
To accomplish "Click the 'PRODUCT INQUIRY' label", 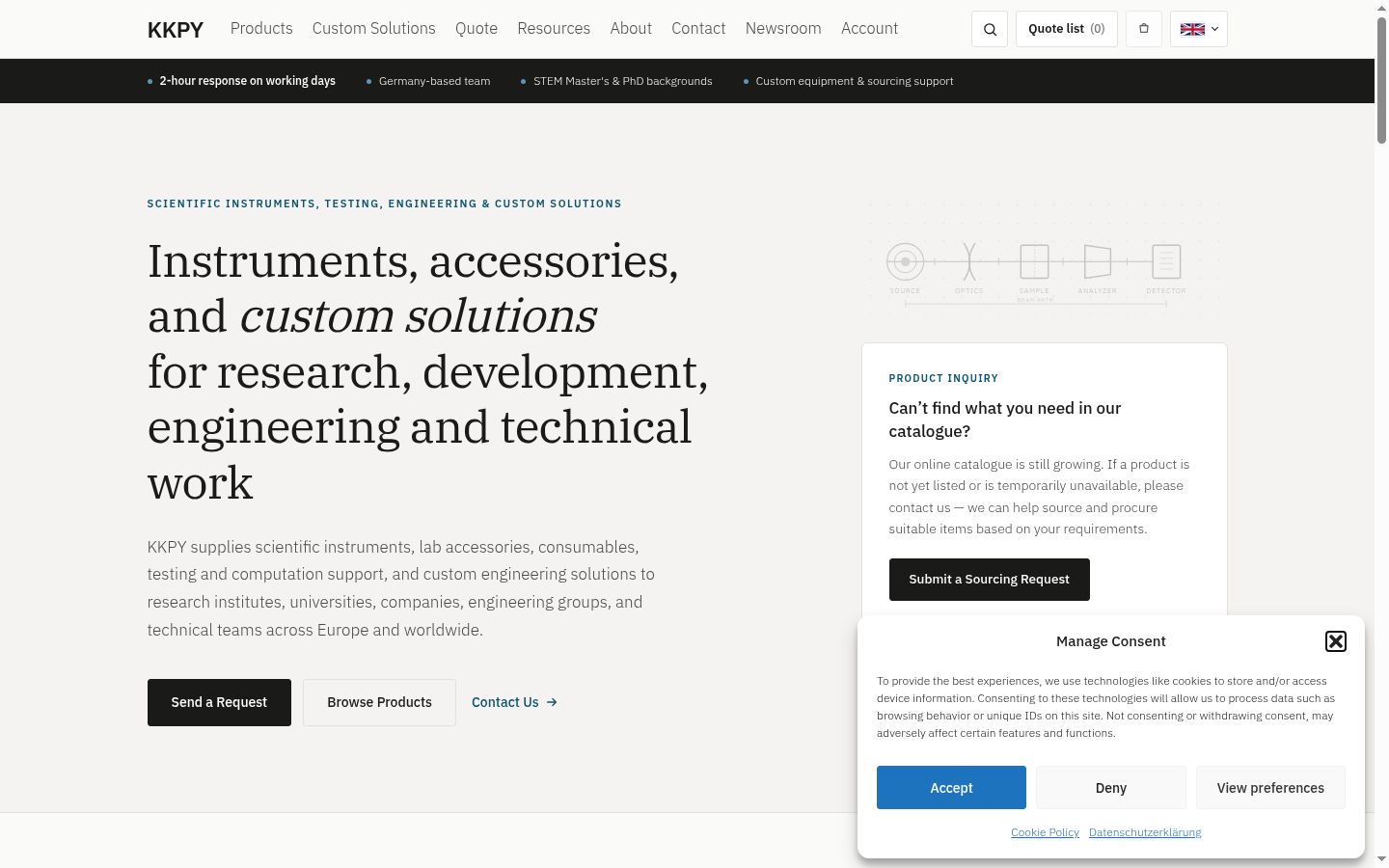I will 943,378.
